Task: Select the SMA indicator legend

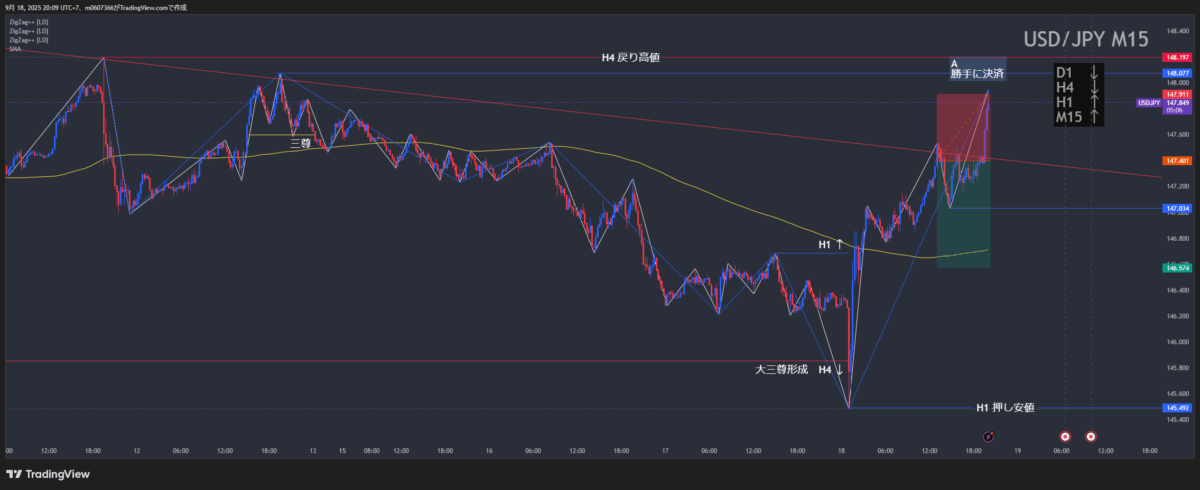Action: coord(15,48)
